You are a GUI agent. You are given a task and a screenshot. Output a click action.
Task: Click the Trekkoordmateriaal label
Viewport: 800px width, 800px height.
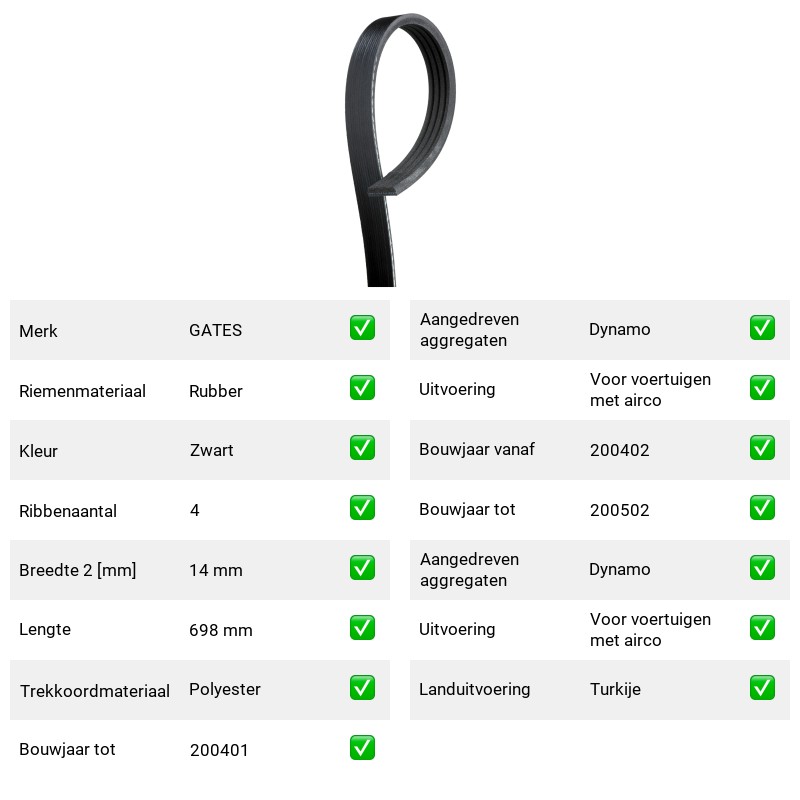(x=94, y=691)
